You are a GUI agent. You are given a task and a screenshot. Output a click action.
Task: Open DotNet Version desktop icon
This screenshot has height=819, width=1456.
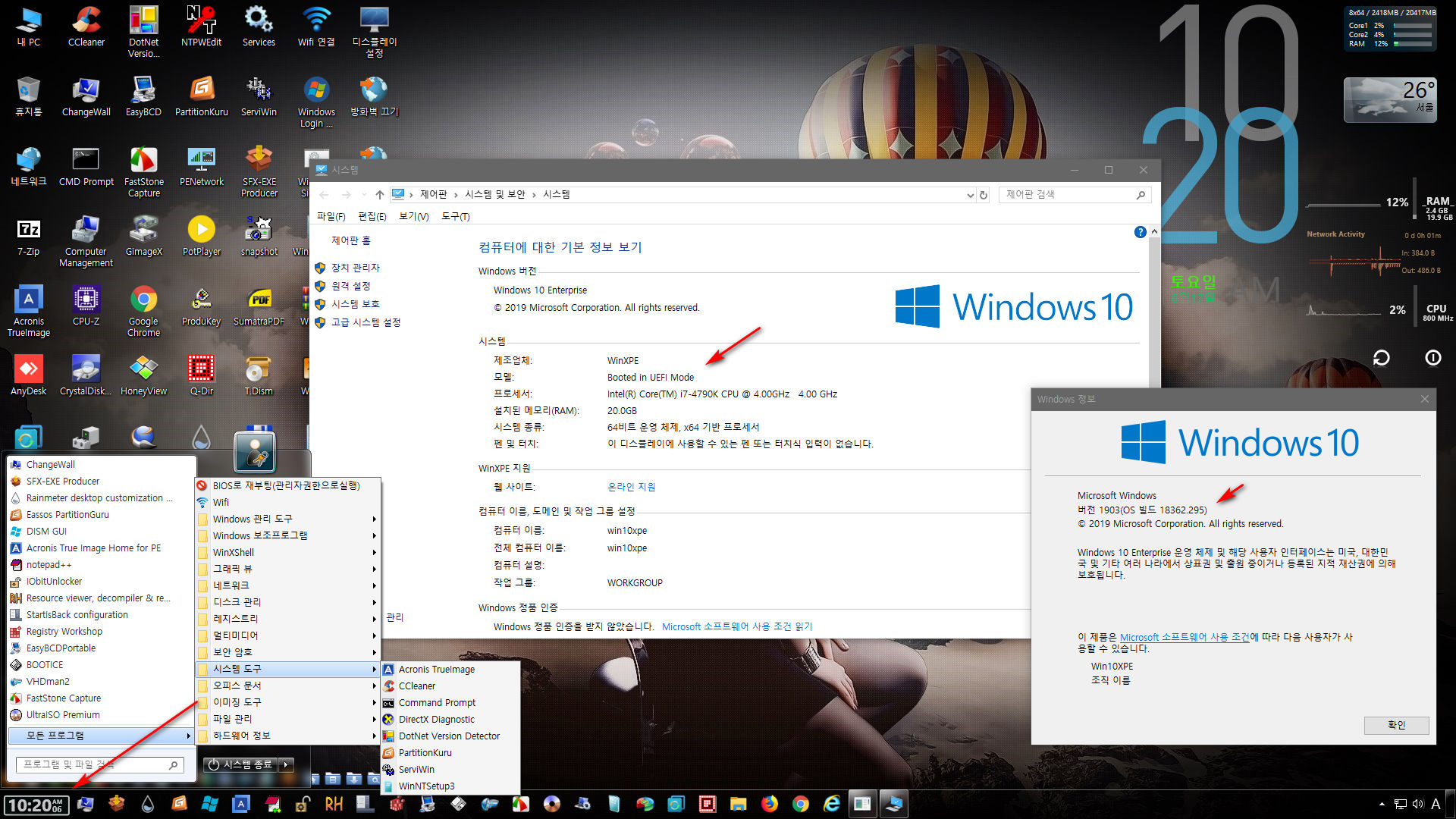click(x=143, y=32)
